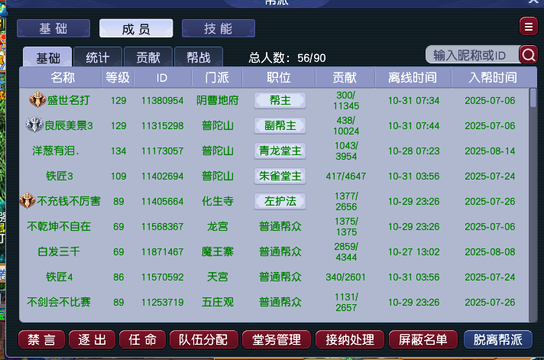Open the 技能 tab
Viewport: 544px width, 360px height.
[x=218, y=28]
